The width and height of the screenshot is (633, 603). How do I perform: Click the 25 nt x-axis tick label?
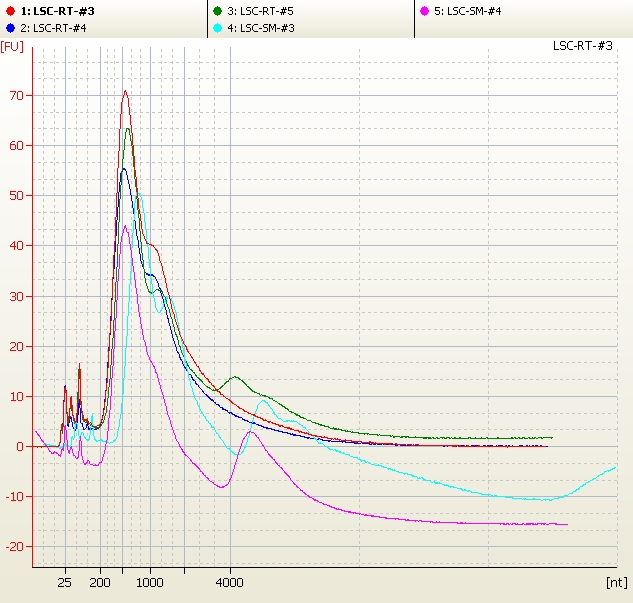tap(65, 582)
